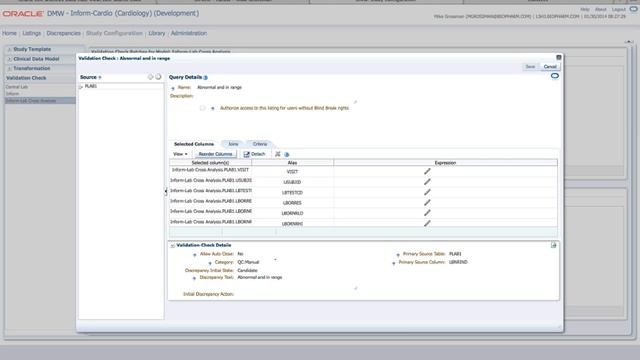Select the VISIT alias cell
Viewport: 640px width, 360px height.
(x=292, y=172)
